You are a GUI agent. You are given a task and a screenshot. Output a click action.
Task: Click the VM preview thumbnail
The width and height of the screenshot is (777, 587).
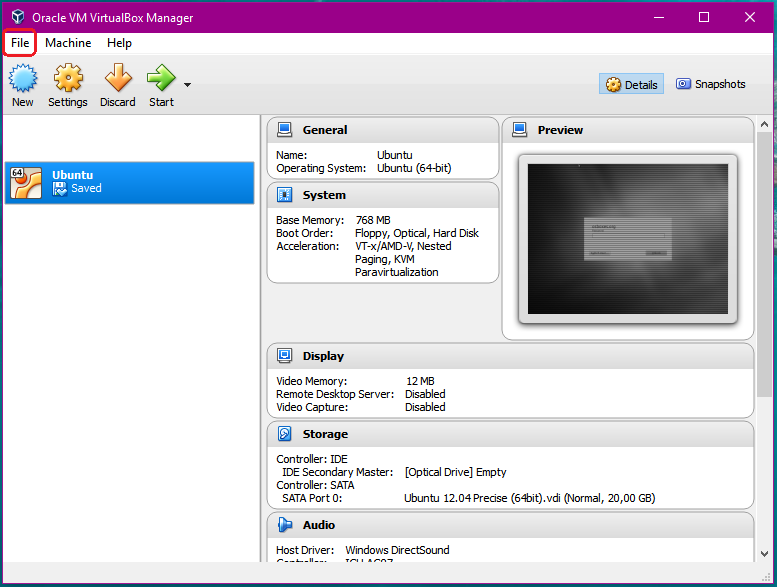(628, 239)
